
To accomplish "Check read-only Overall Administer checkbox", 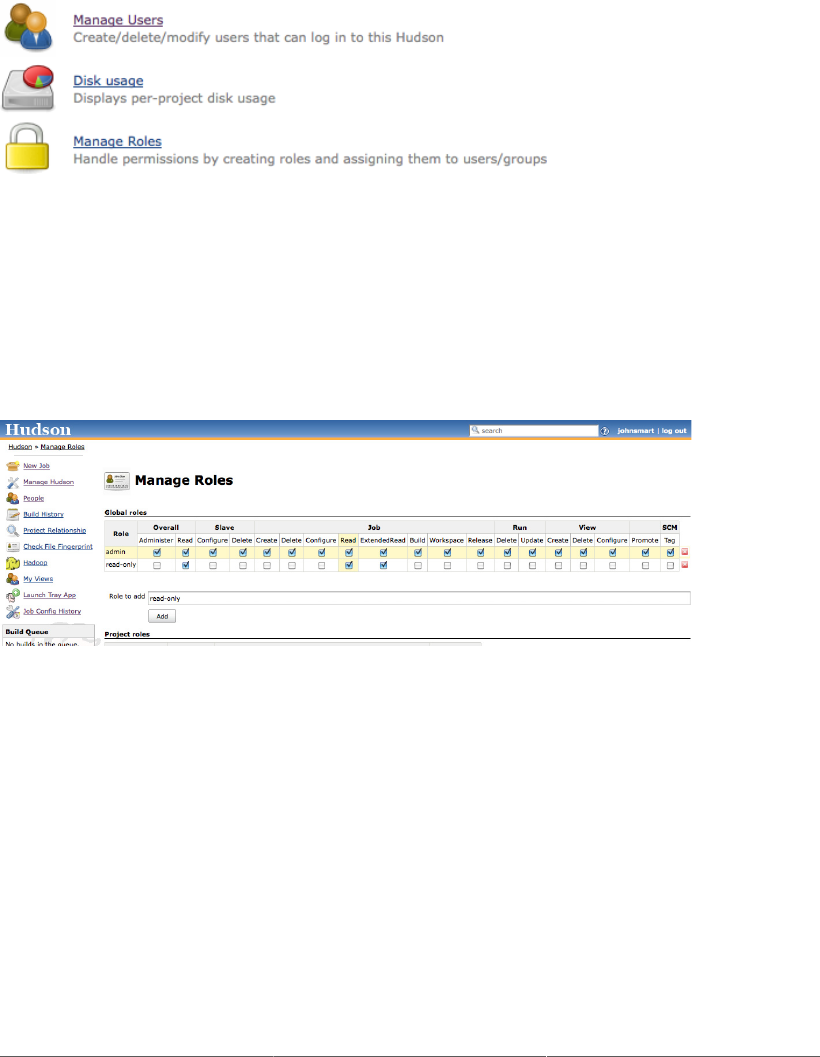I will click(x=157, y=566).
